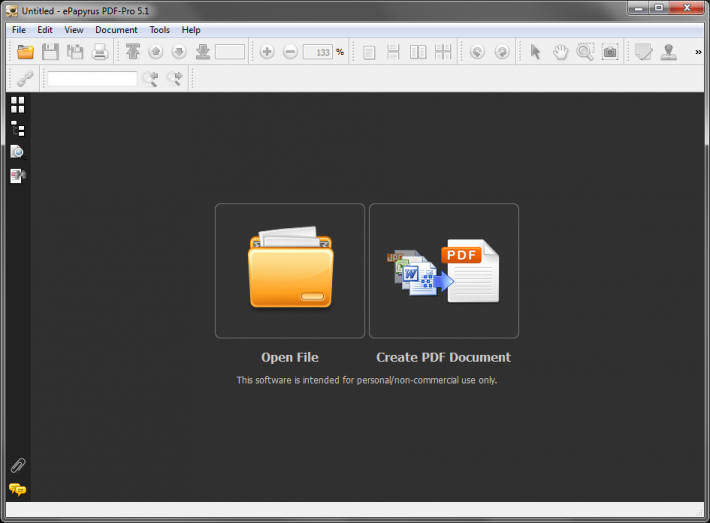The height and width of the screenshot is (523, 710).
Task: Open the page thumbnails panel icon
Action: (x=18, y=105)
